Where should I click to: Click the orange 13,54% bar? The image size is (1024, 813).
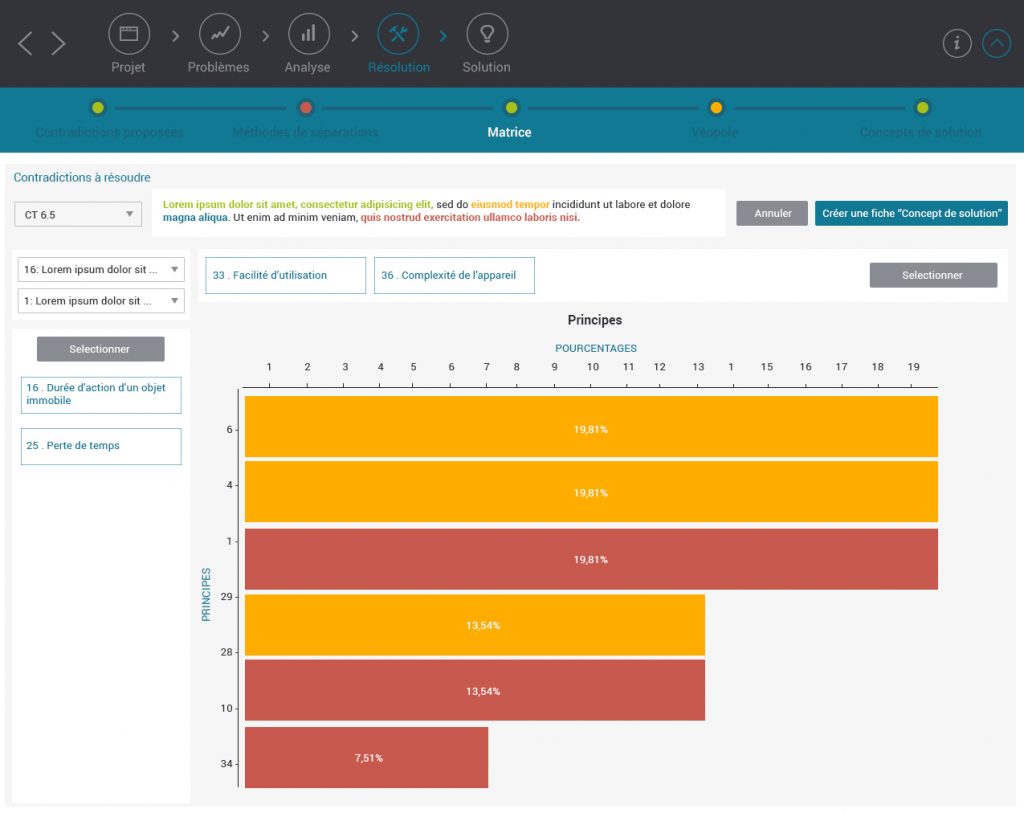tap(475, 625)
